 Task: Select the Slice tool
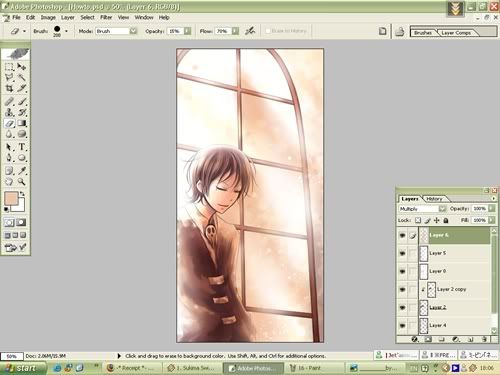pos(22,88)
